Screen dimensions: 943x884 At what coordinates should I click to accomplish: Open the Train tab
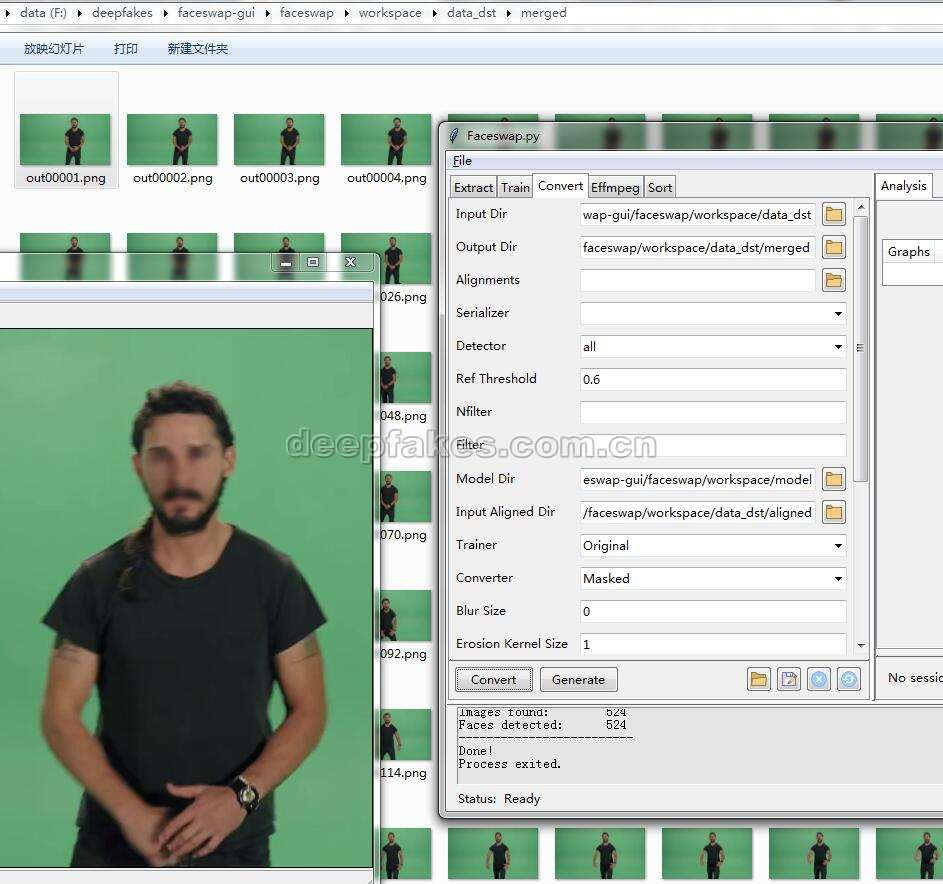point(515,187)
